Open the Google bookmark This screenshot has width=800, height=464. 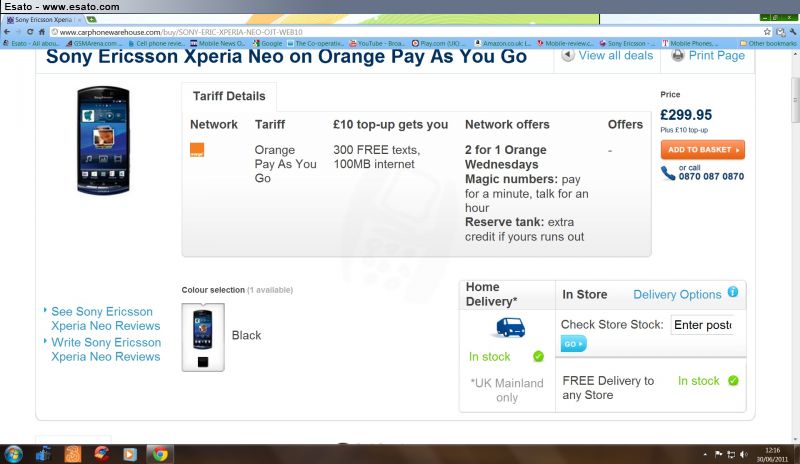(x=268, y=43)
